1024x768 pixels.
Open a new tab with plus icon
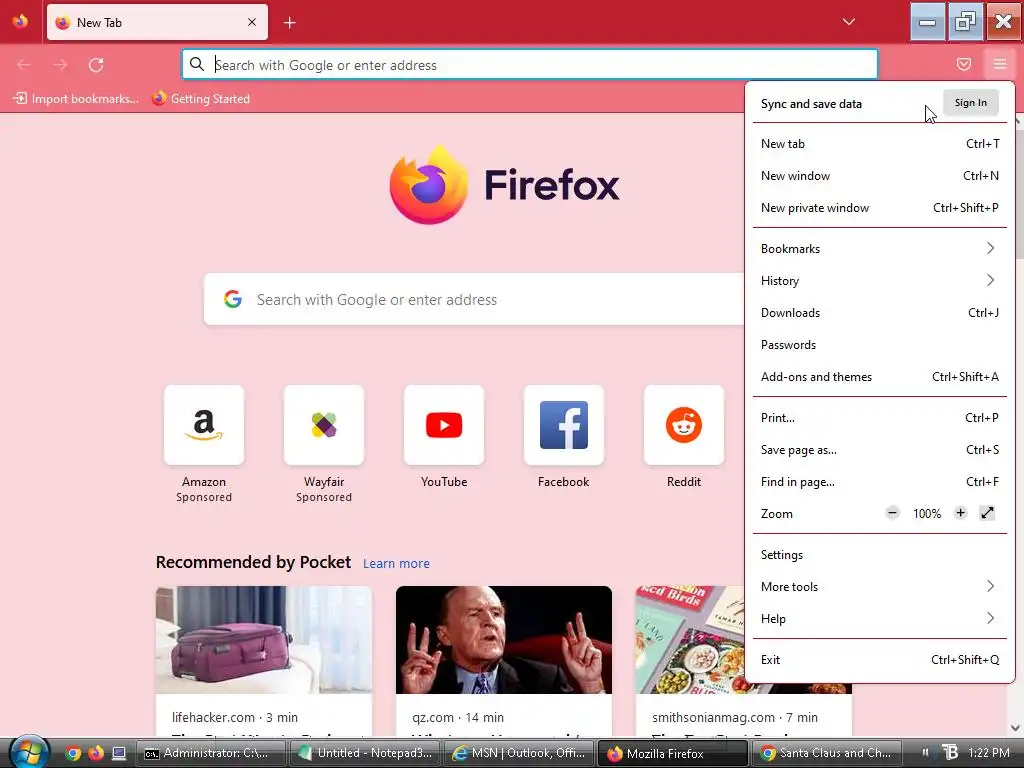pos(289,23)
